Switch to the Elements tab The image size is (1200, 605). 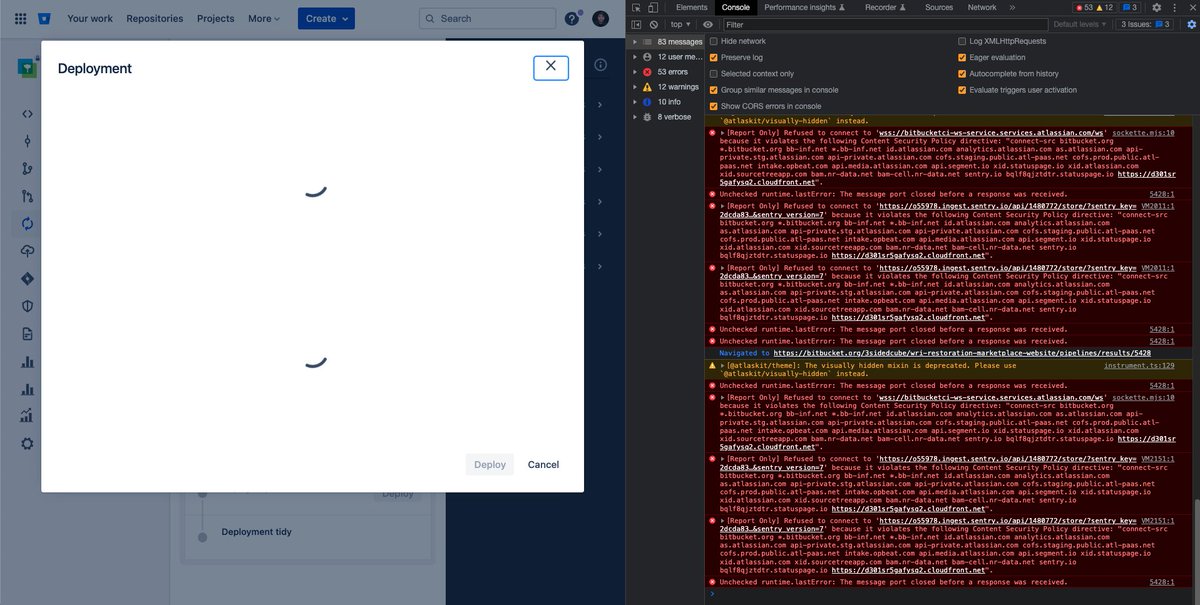click(x=692, y=7)
